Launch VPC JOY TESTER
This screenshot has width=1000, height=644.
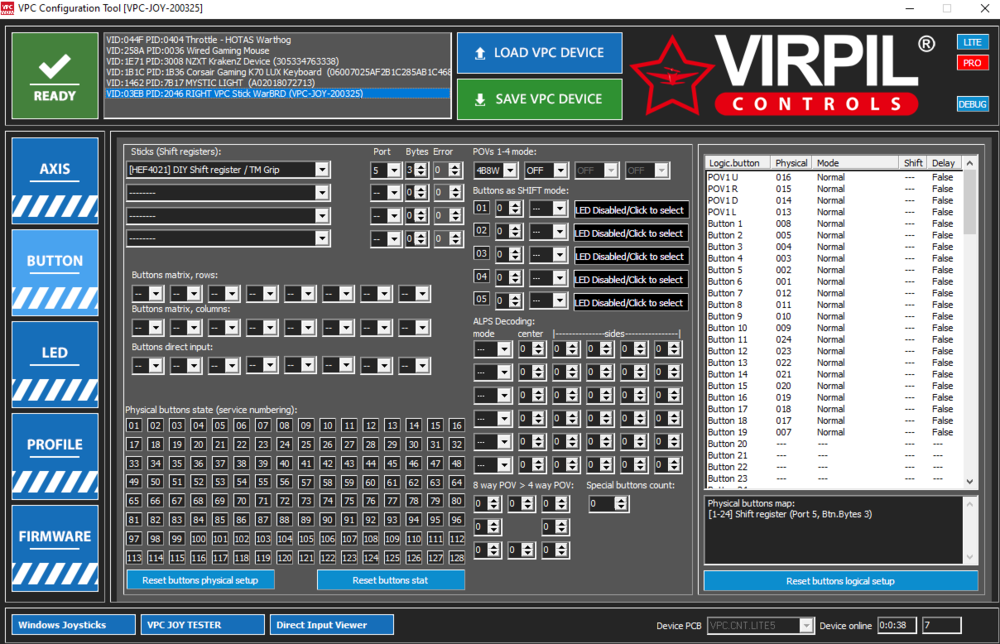[x=203, y=625]
